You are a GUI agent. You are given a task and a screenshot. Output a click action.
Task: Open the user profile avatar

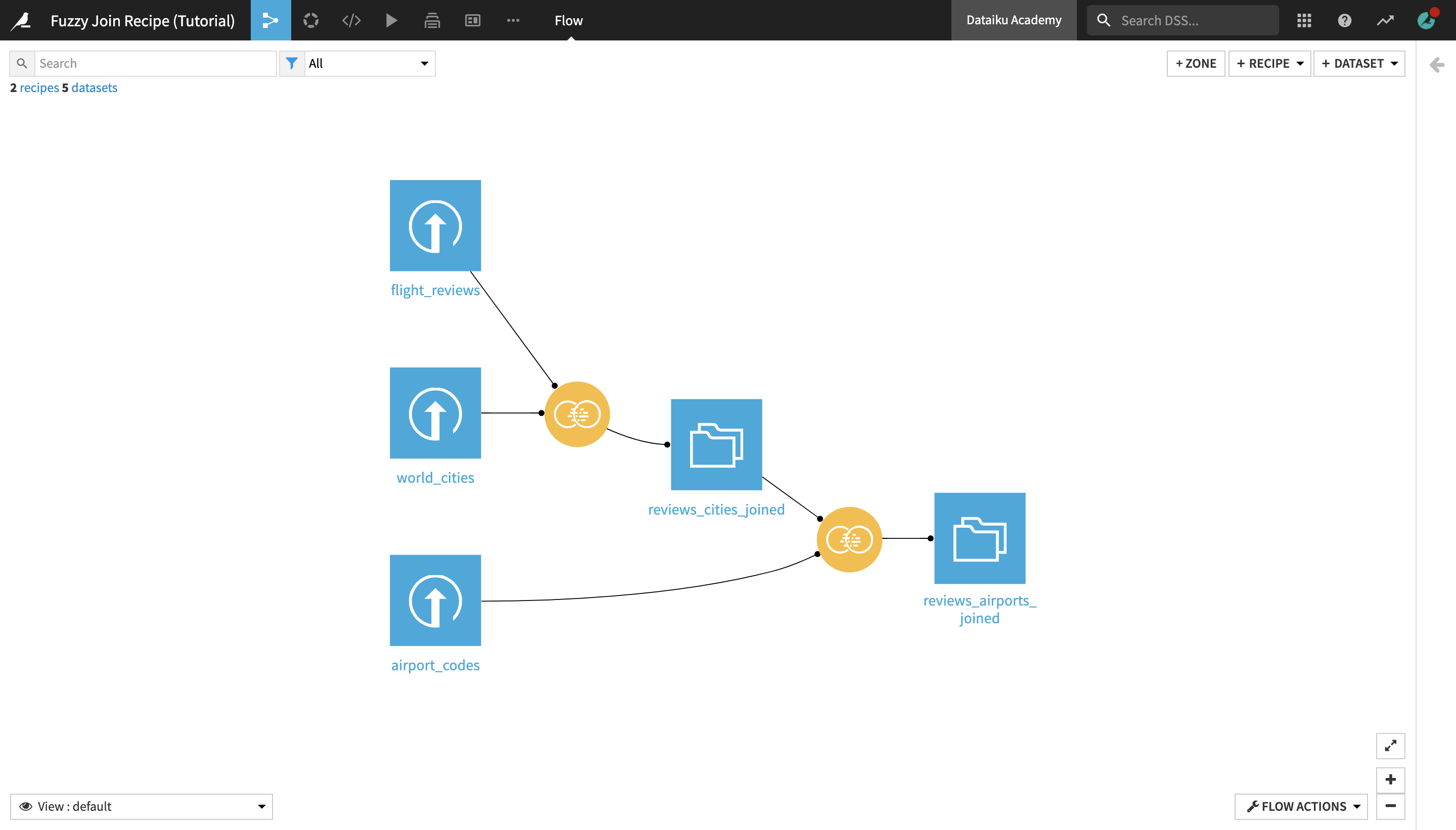[1426, 21]
